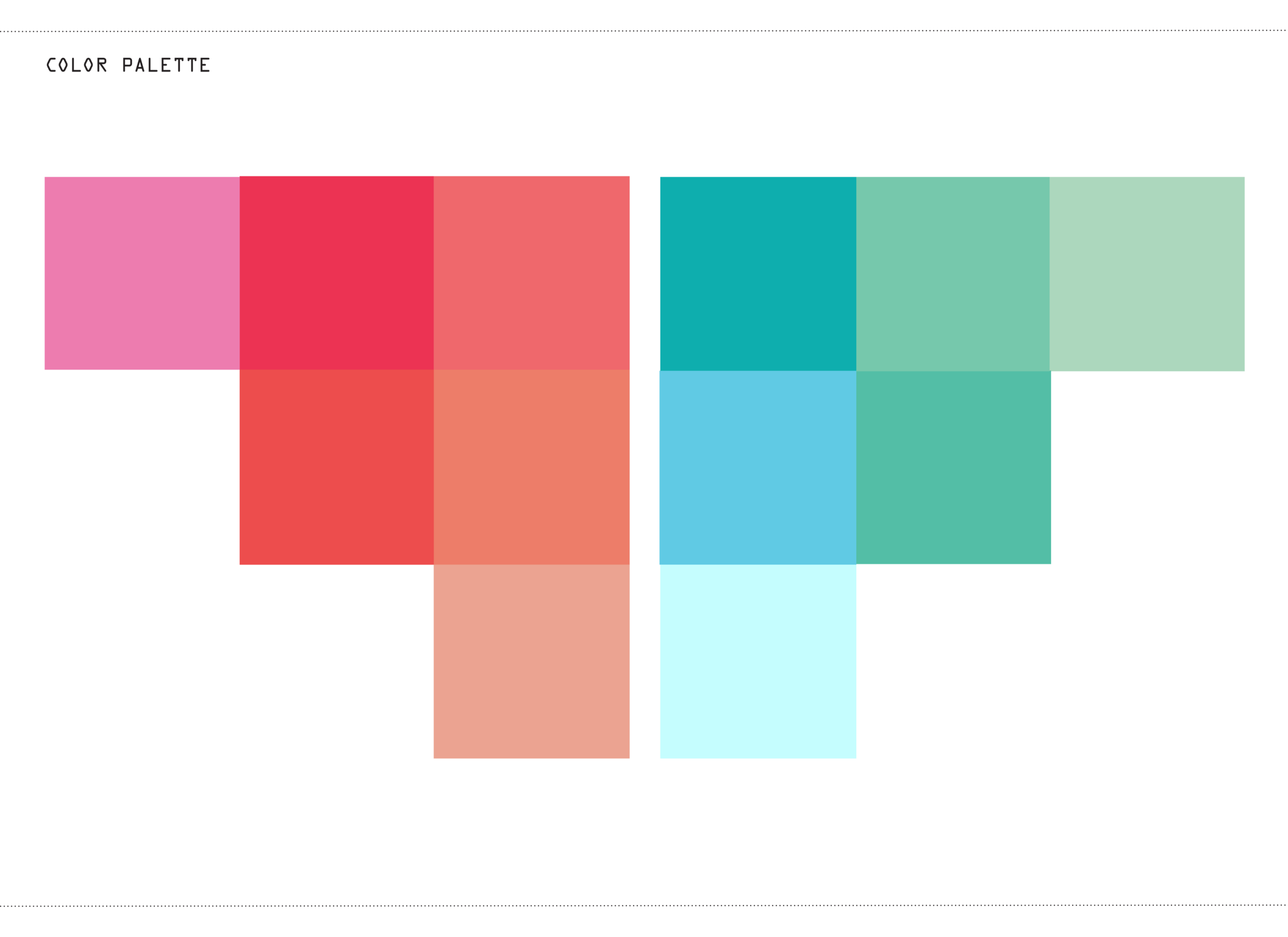Pick the coral red swatch beside crimson

(x=532, y=273)
